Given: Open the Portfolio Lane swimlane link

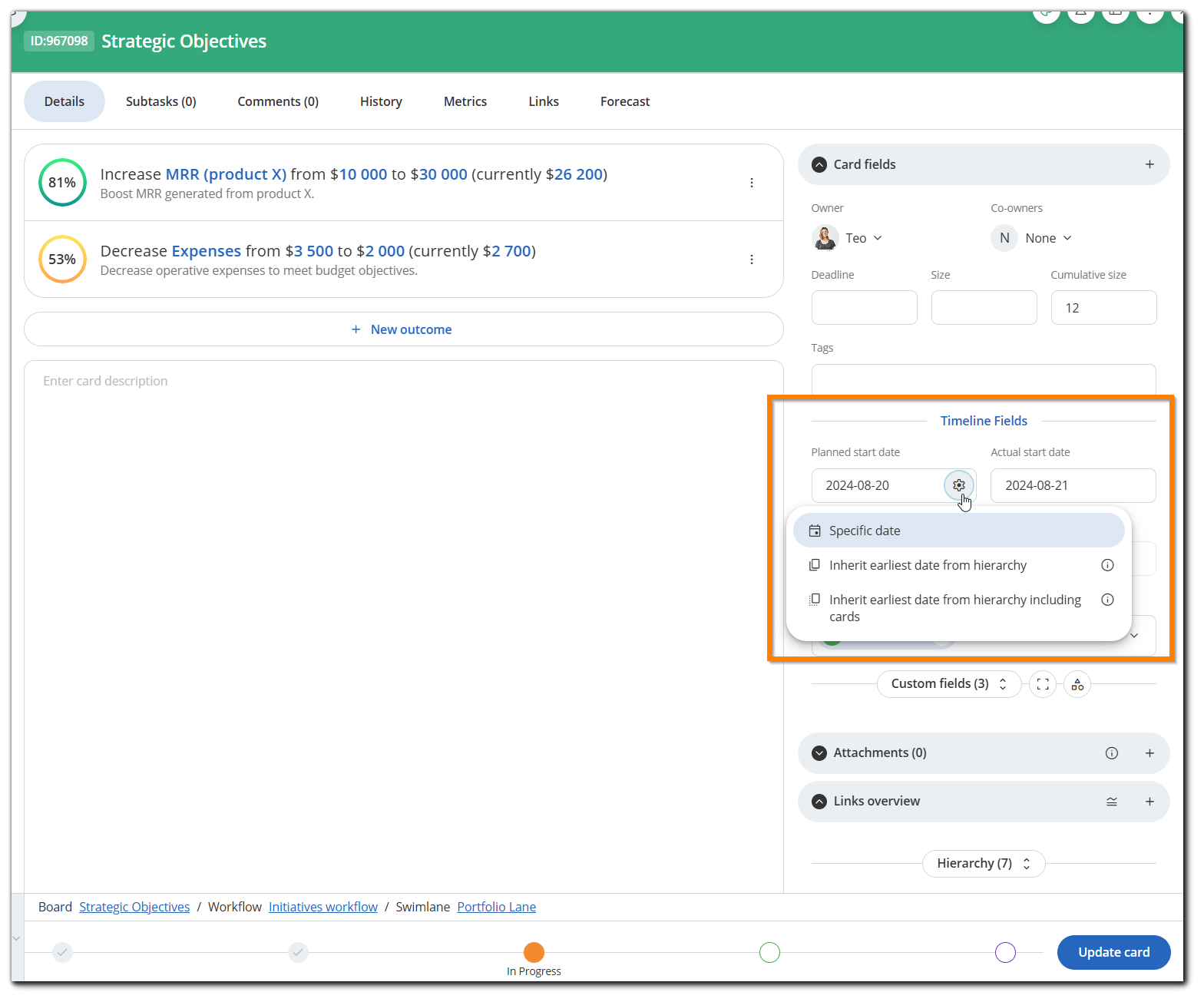Looking at the screenshot, I should 497,907.
